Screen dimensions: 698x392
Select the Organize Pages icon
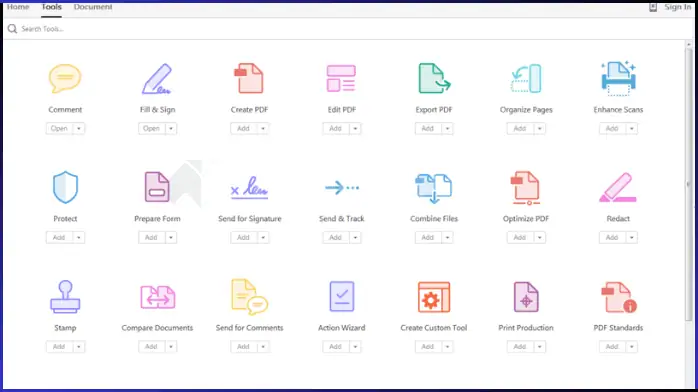(526, 79)
